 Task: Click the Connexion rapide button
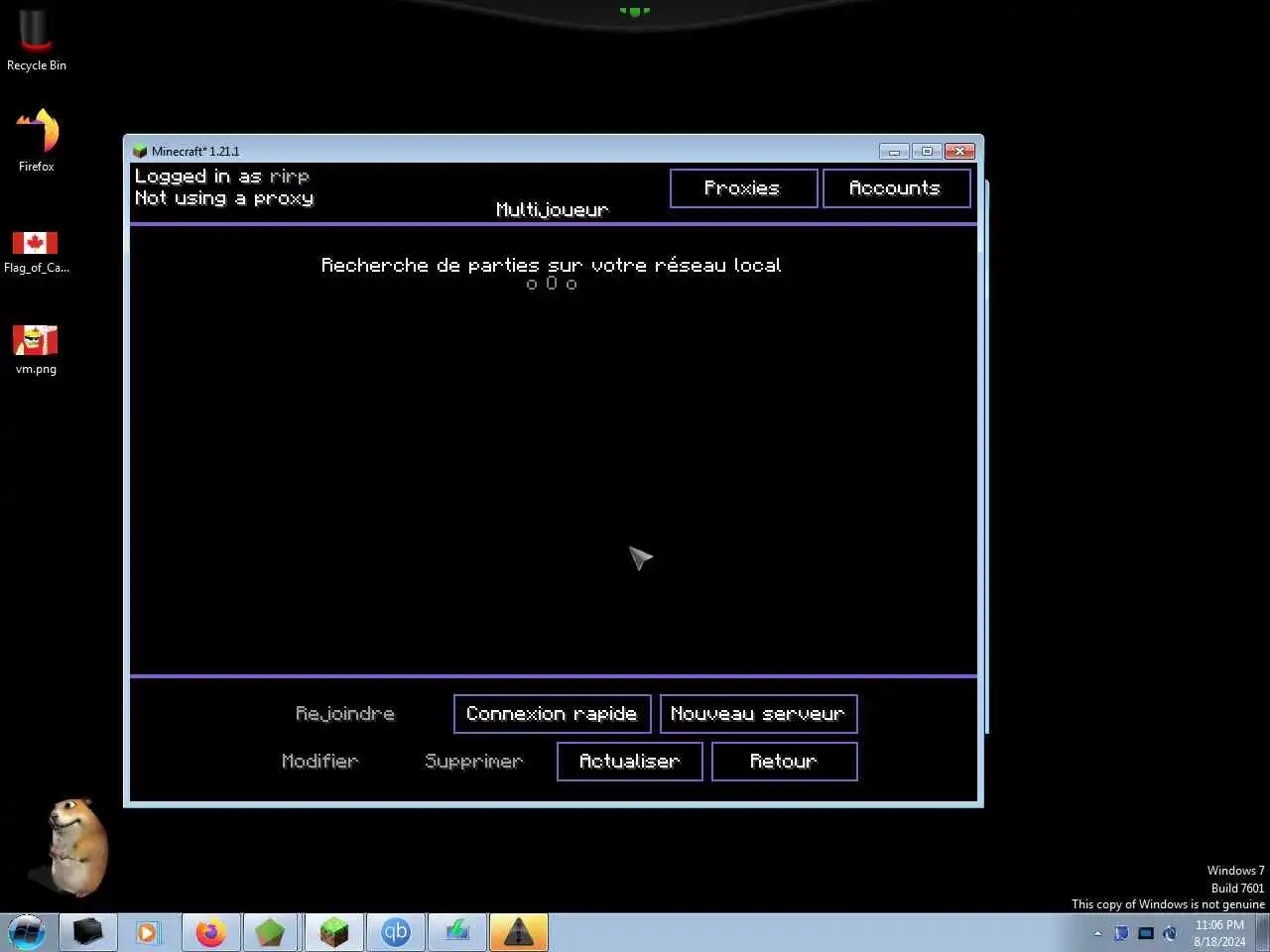(552, 714)
